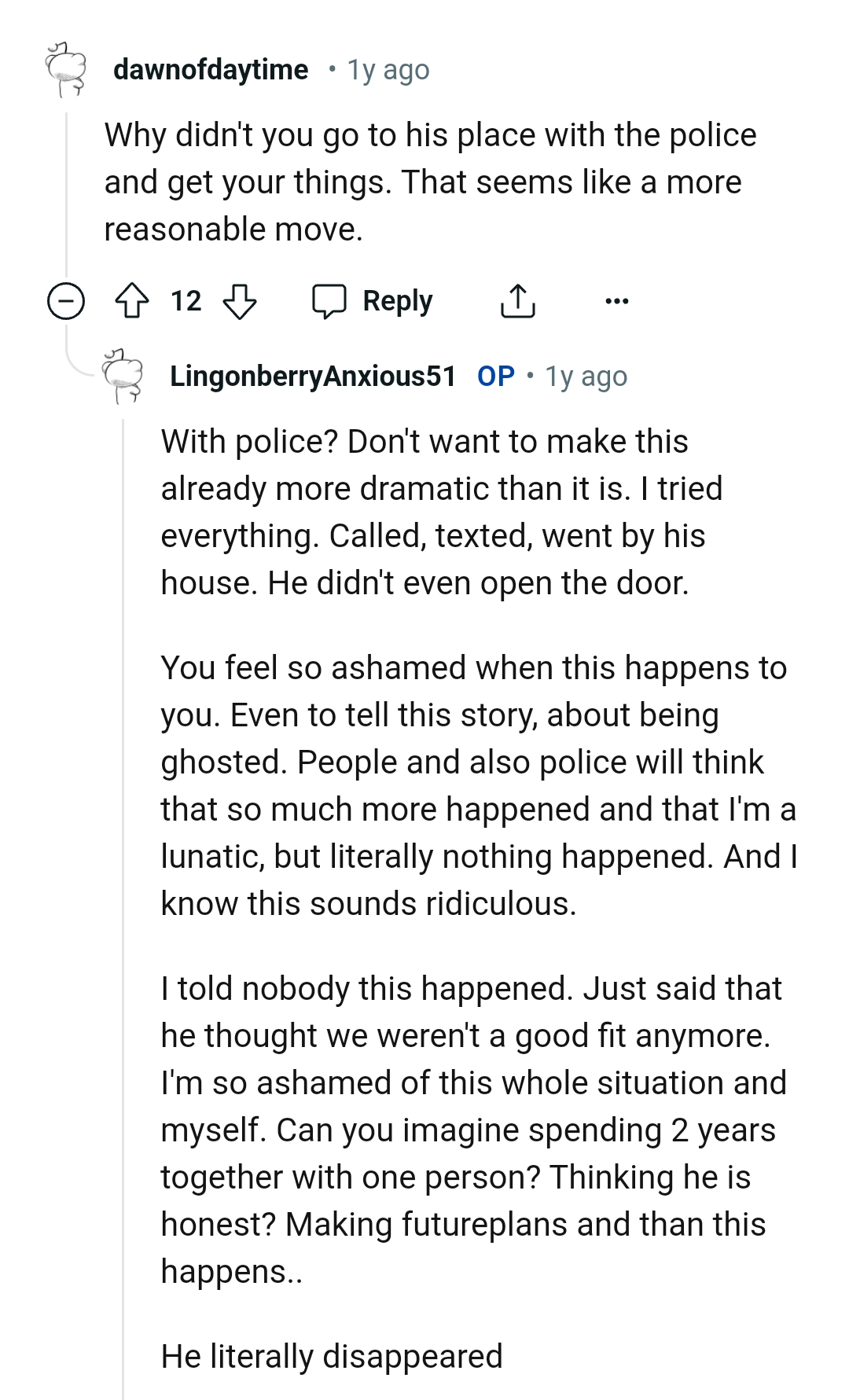The height and width of the screenshot is (1400, 849).
Task: Collapse the comment thread with minus icon
Action: pos(66,301)
